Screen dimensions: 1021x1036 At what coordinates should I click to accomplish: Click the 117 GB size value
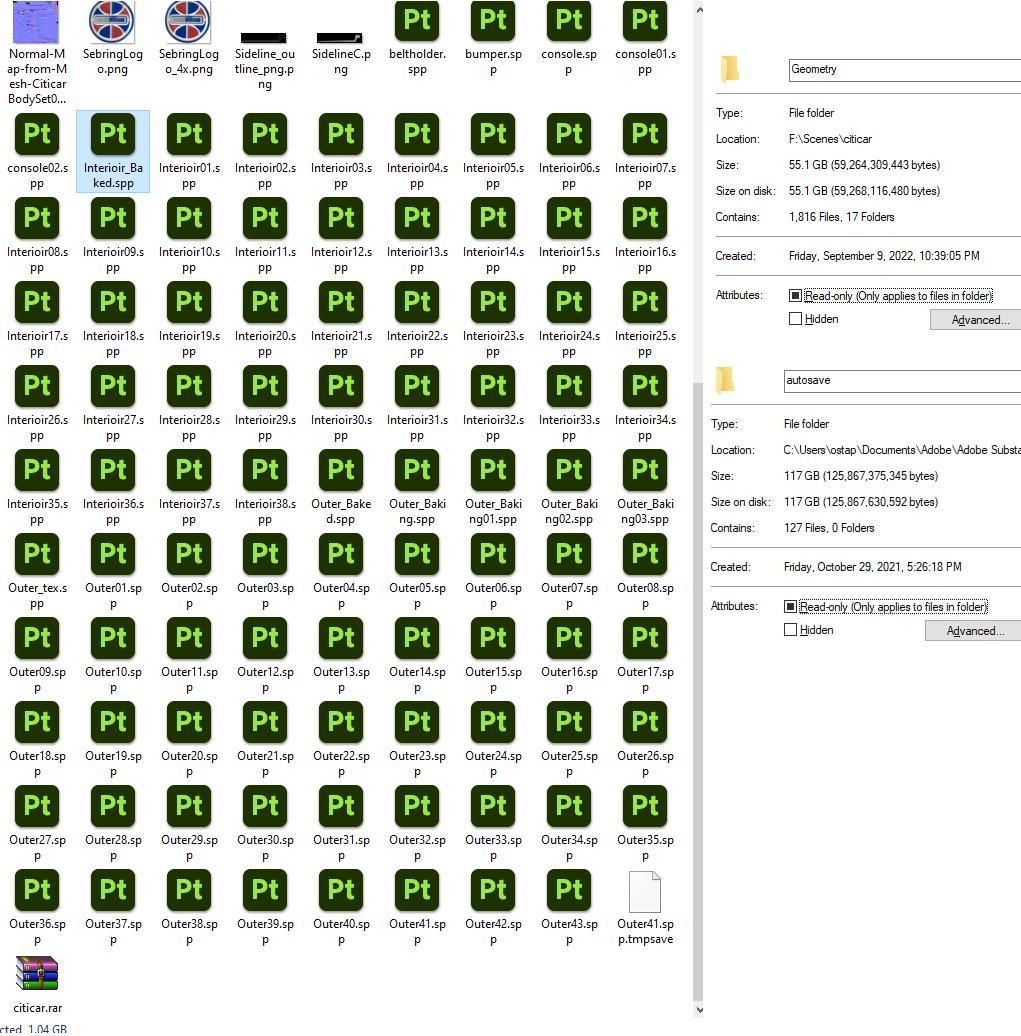click(x=860, y=476)
